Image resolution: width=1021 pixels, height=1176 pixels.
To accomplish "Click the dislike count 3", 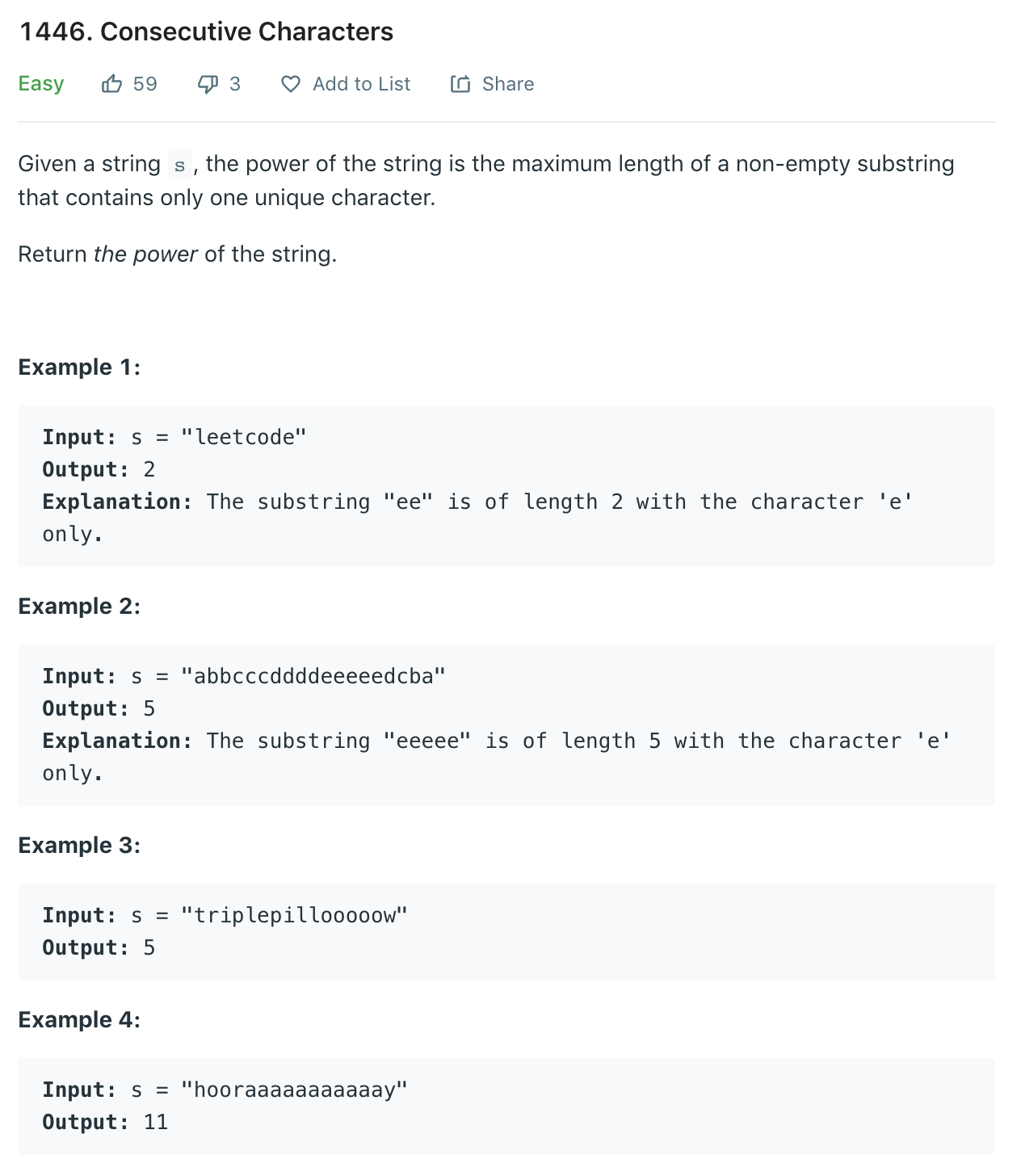I will click(x=235, y=84).
